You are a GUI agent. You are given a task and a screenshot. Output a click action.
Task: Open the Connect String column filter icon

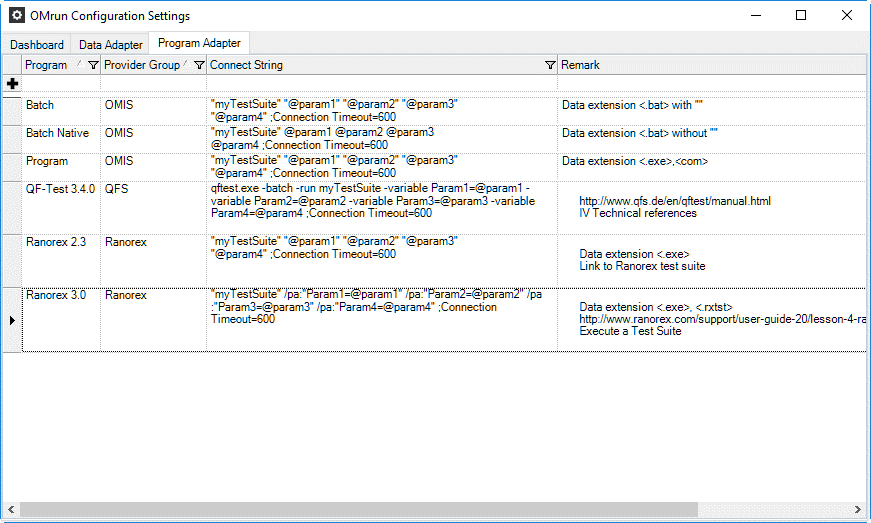tap(550, 65)
